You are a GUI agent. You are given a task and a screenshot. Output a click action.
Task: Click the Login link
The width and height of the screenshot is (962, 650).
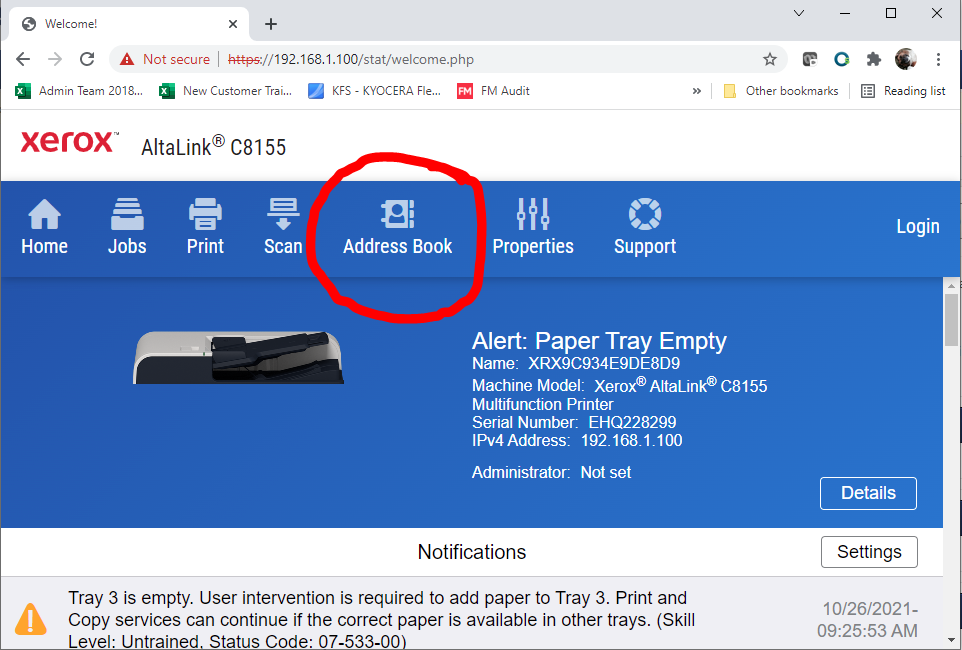click(x=918, y=226)
